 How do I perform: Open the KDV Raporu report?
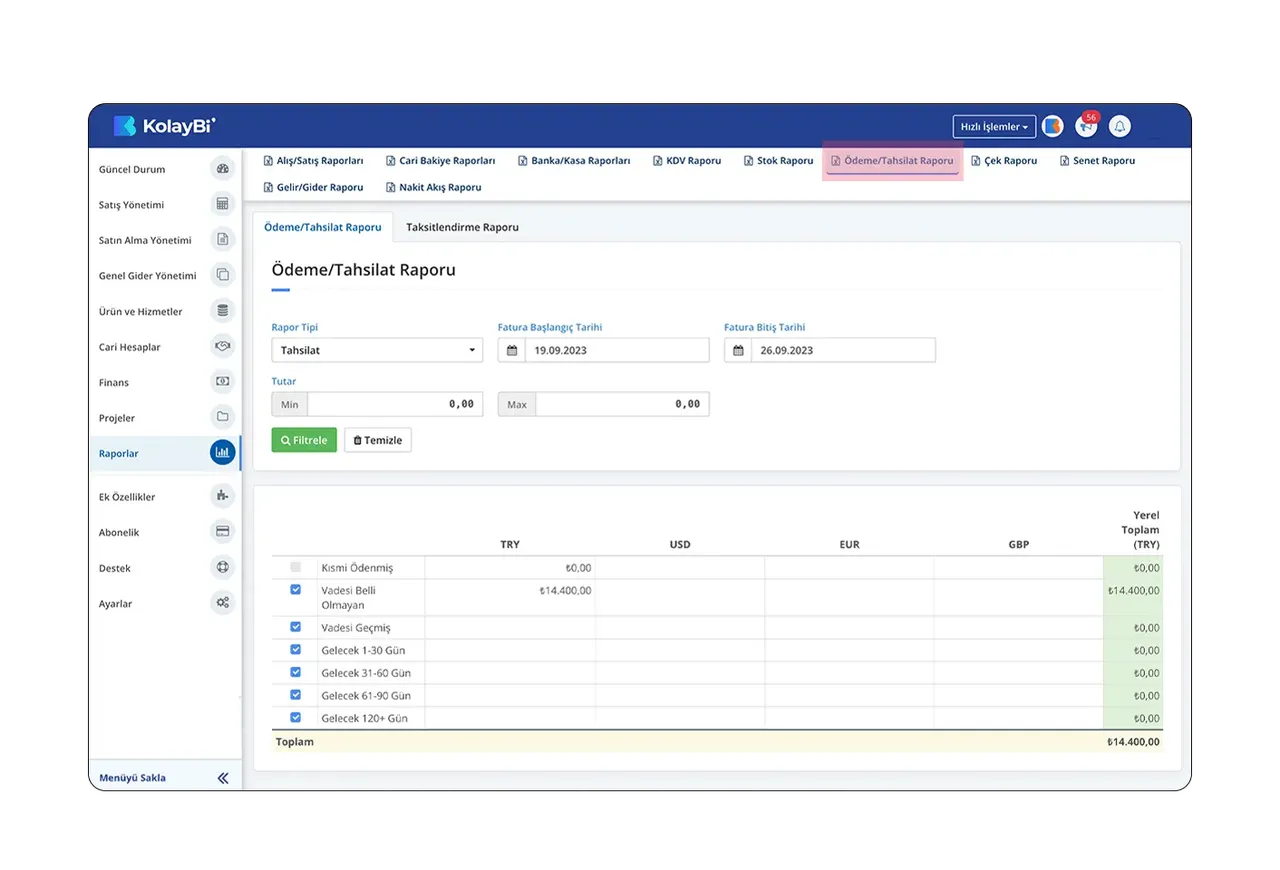click(x=687, y=160)
